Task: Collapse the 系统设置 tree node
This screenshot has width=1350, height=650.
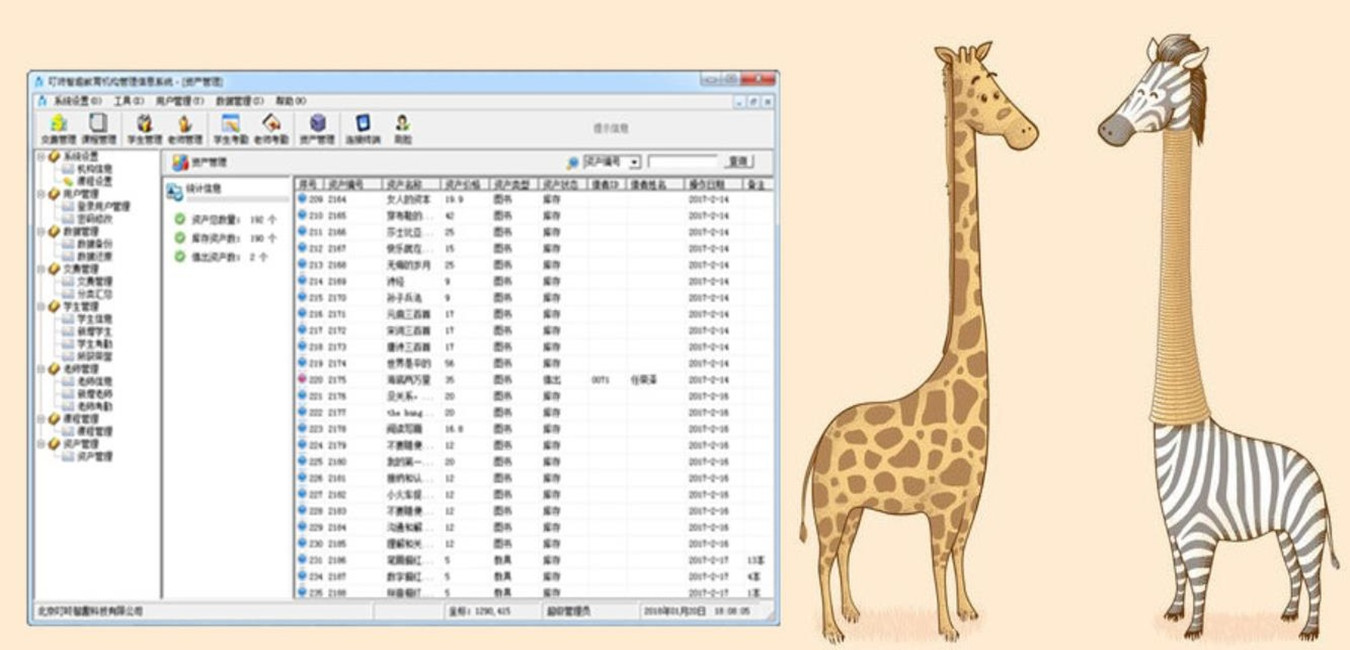Action: coord(41,157)
